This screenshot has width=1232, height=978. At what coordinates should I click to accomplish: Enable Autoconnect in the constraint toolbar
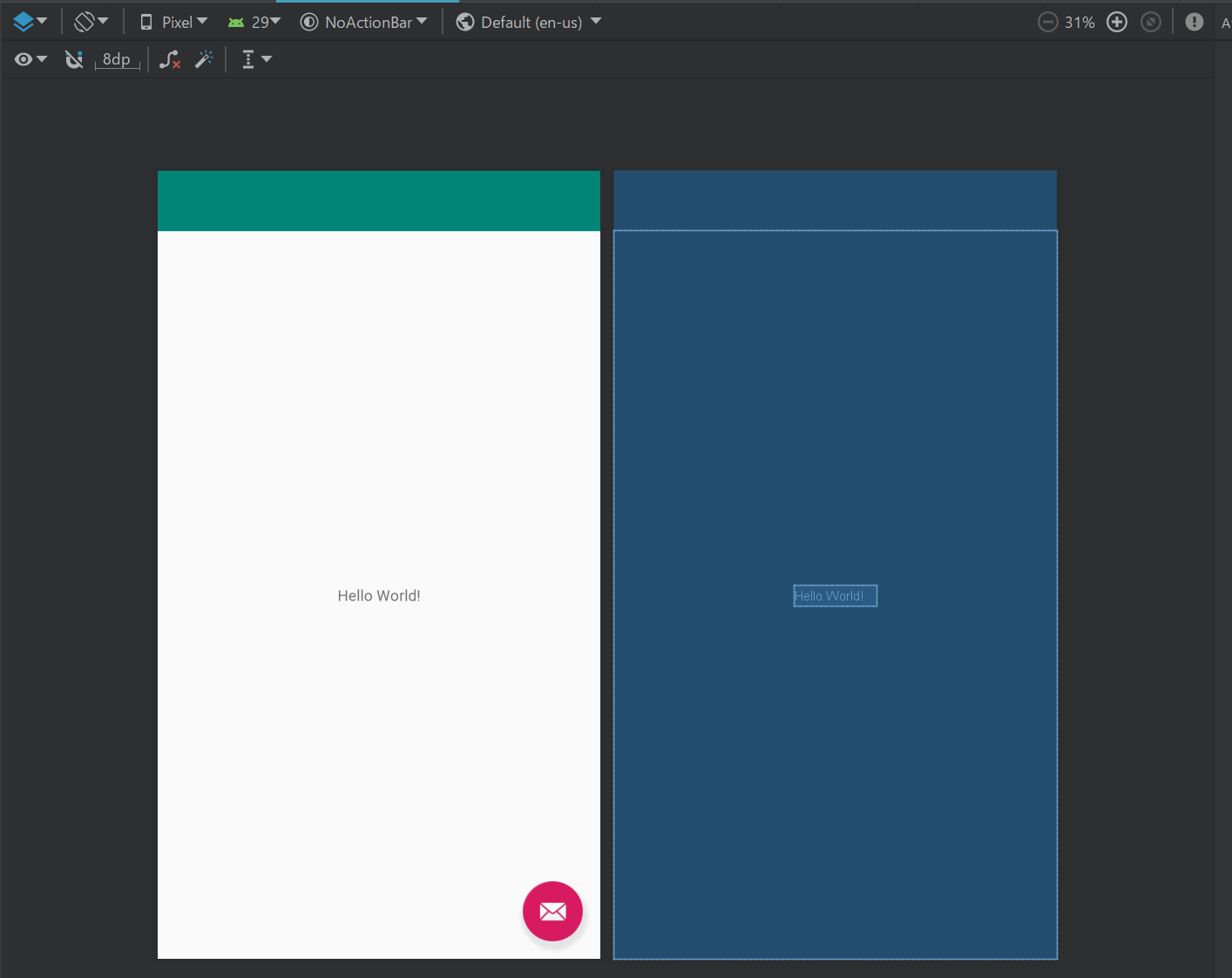[x=73, y=58]
